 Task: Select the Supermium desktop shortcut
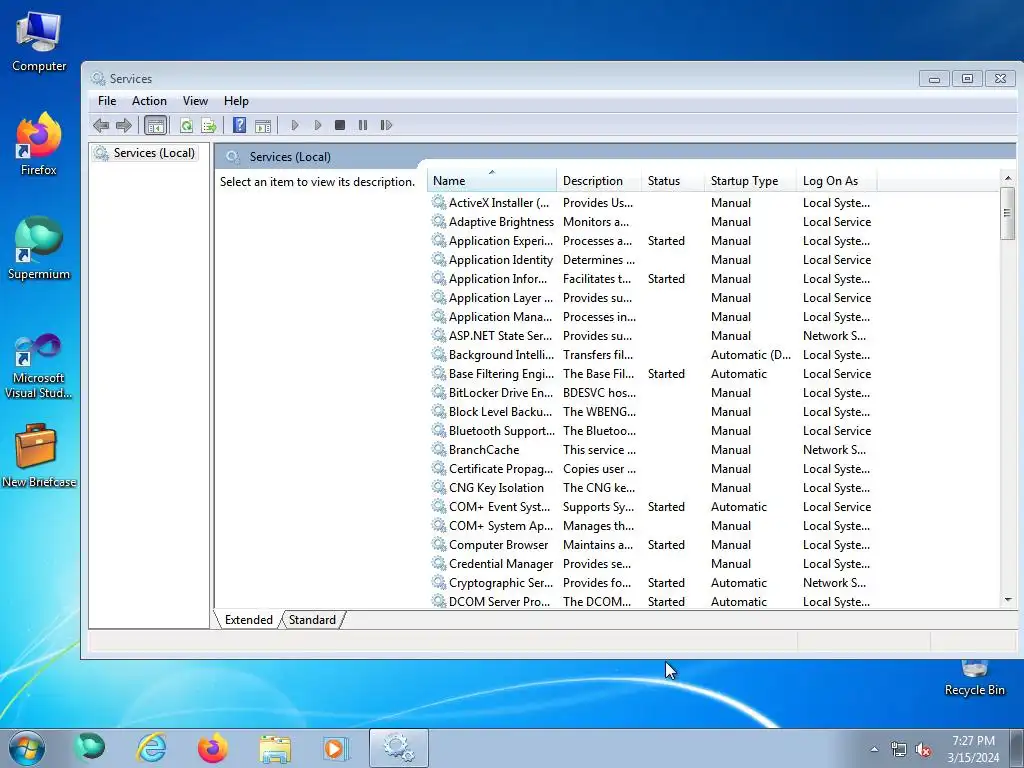pyautogui.click(x=39, y=248)
